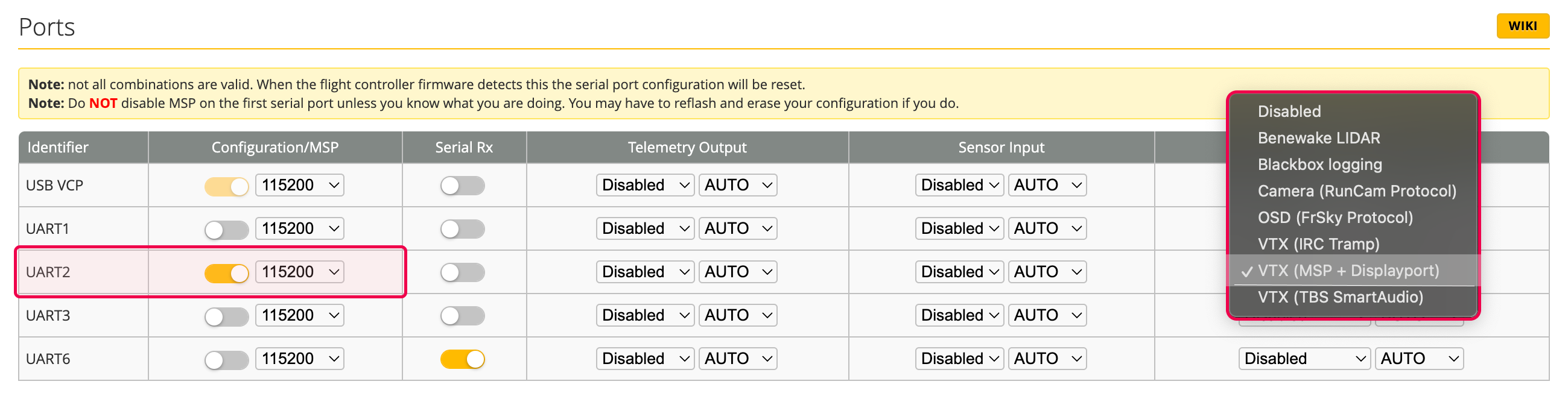The height and width of the screenshot is (399, 1568).
Task: Open UART6 Sensor Input Disabled dropdown
Action: (x=959, y=359)
